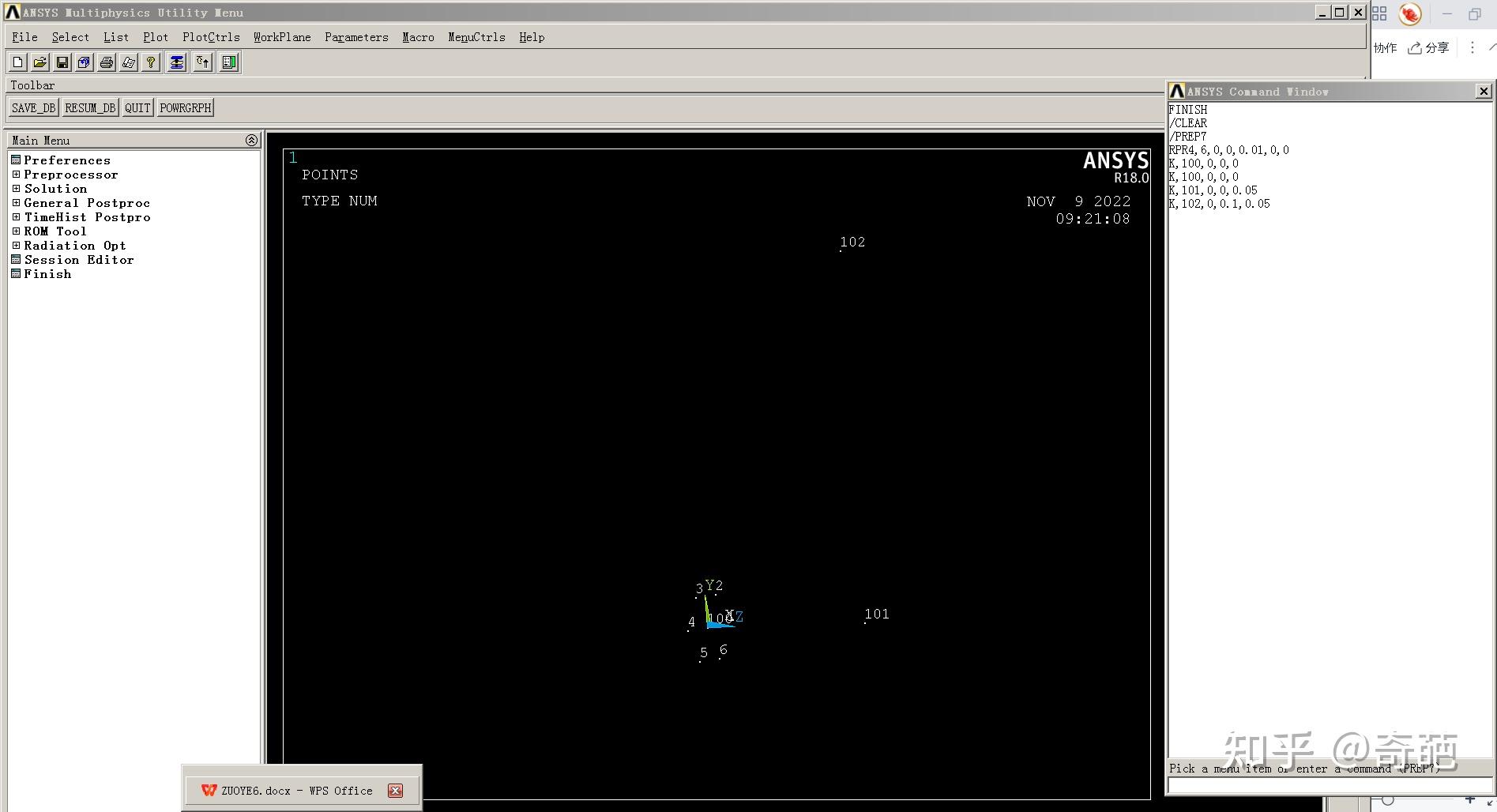Close the ZUOYE6.docx WPS preview
Image resolution: width=1497 pixels, height=812 pixels.
(396, 791)
